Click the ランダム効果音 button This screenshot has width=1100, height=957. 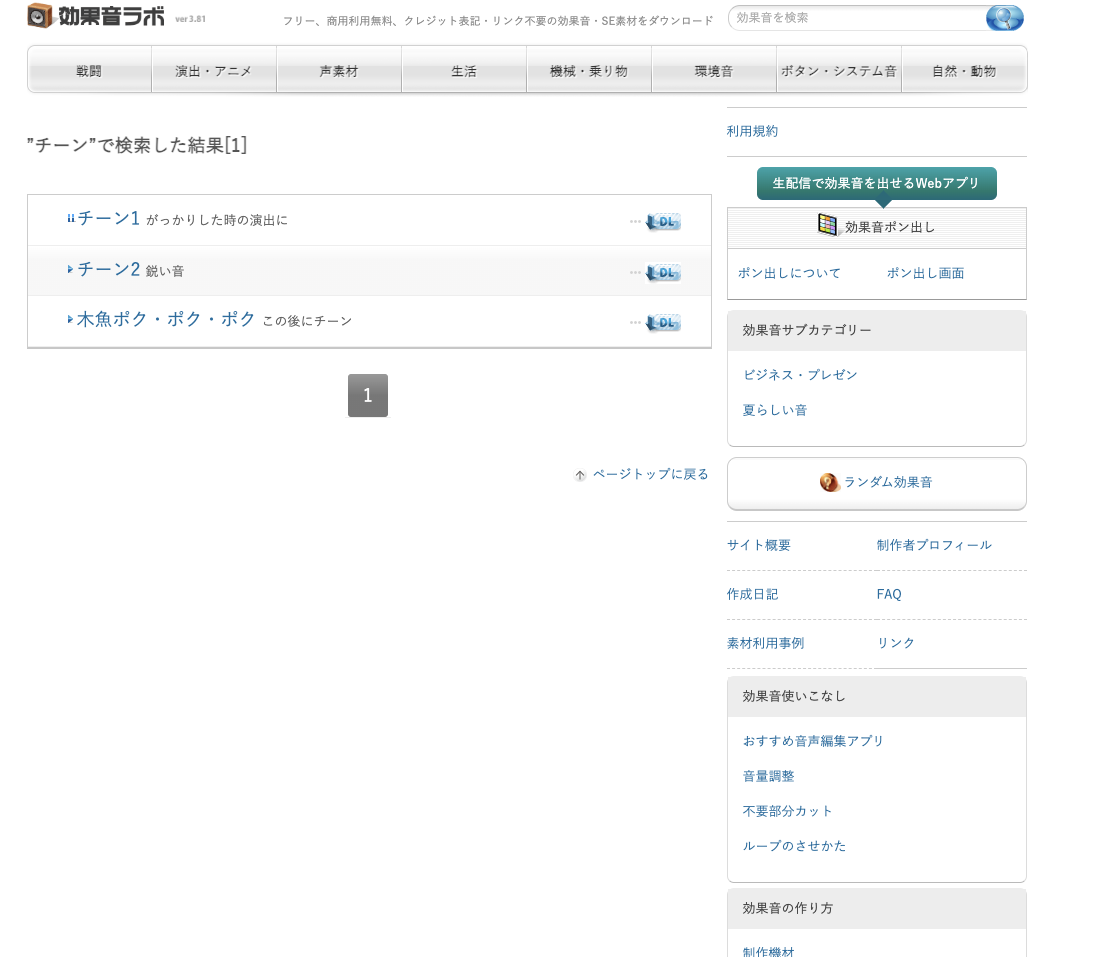876,483
